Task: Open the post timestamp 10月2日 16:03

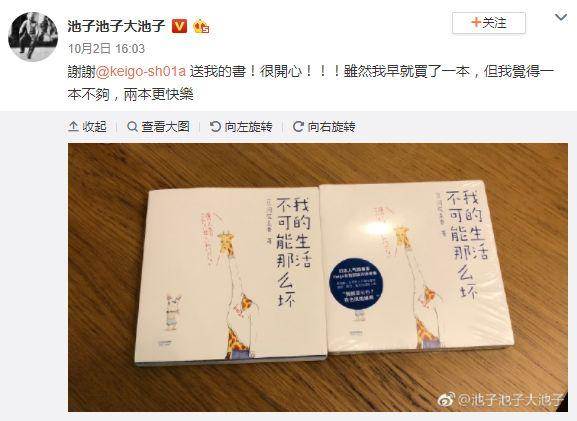Action: click(107, 49)
